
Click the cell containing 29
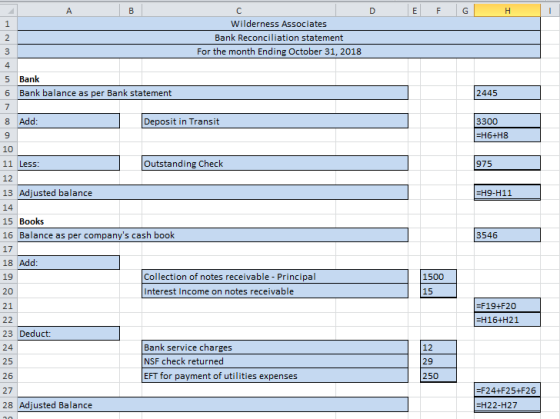pos(438,361)
